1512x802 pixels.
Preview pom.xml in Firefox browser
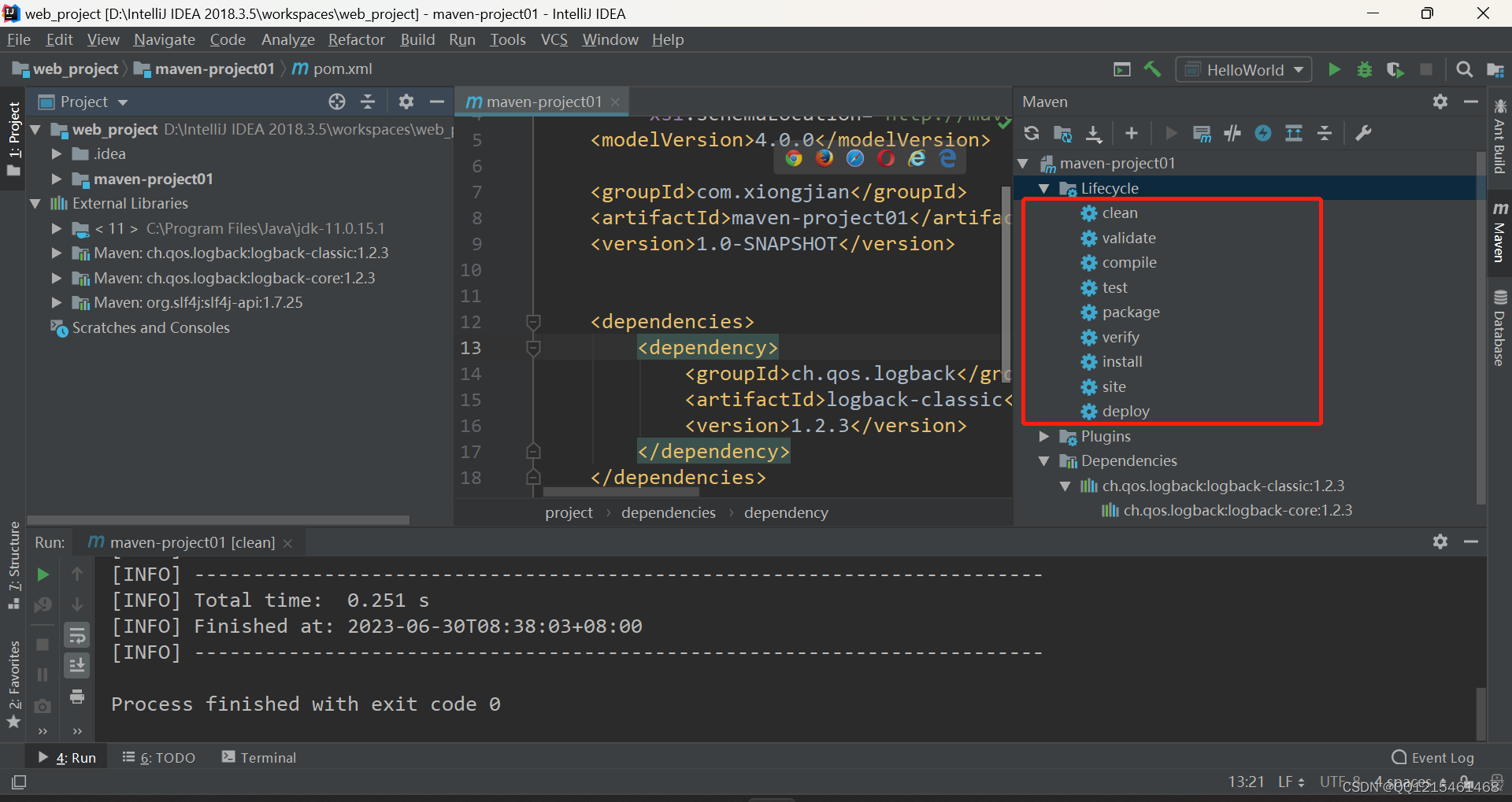(x=825, y=158)
